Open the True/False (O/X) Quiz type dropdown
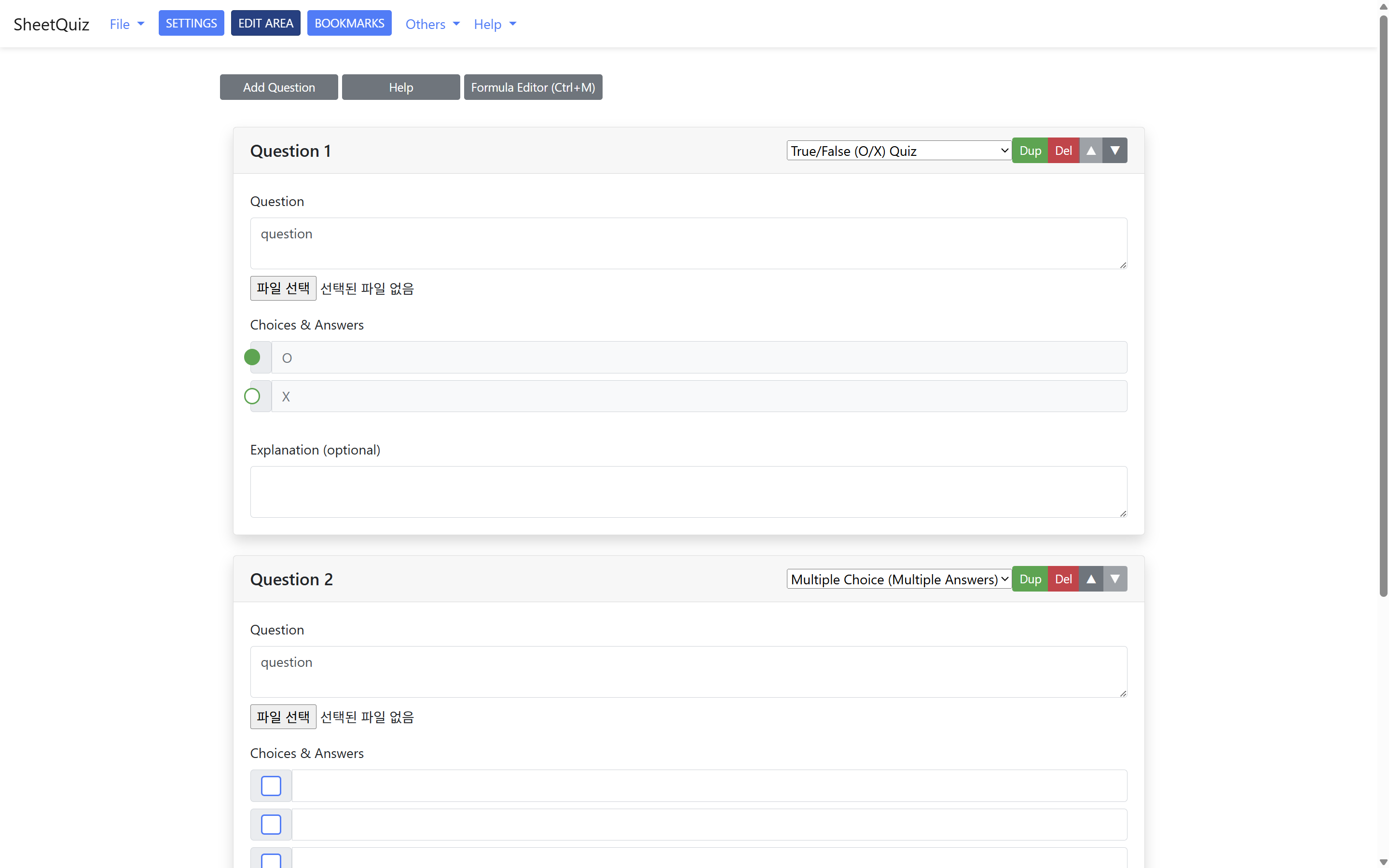This screenshot has width=1389, height=868. pyautogui.click(x=898, y=151)
